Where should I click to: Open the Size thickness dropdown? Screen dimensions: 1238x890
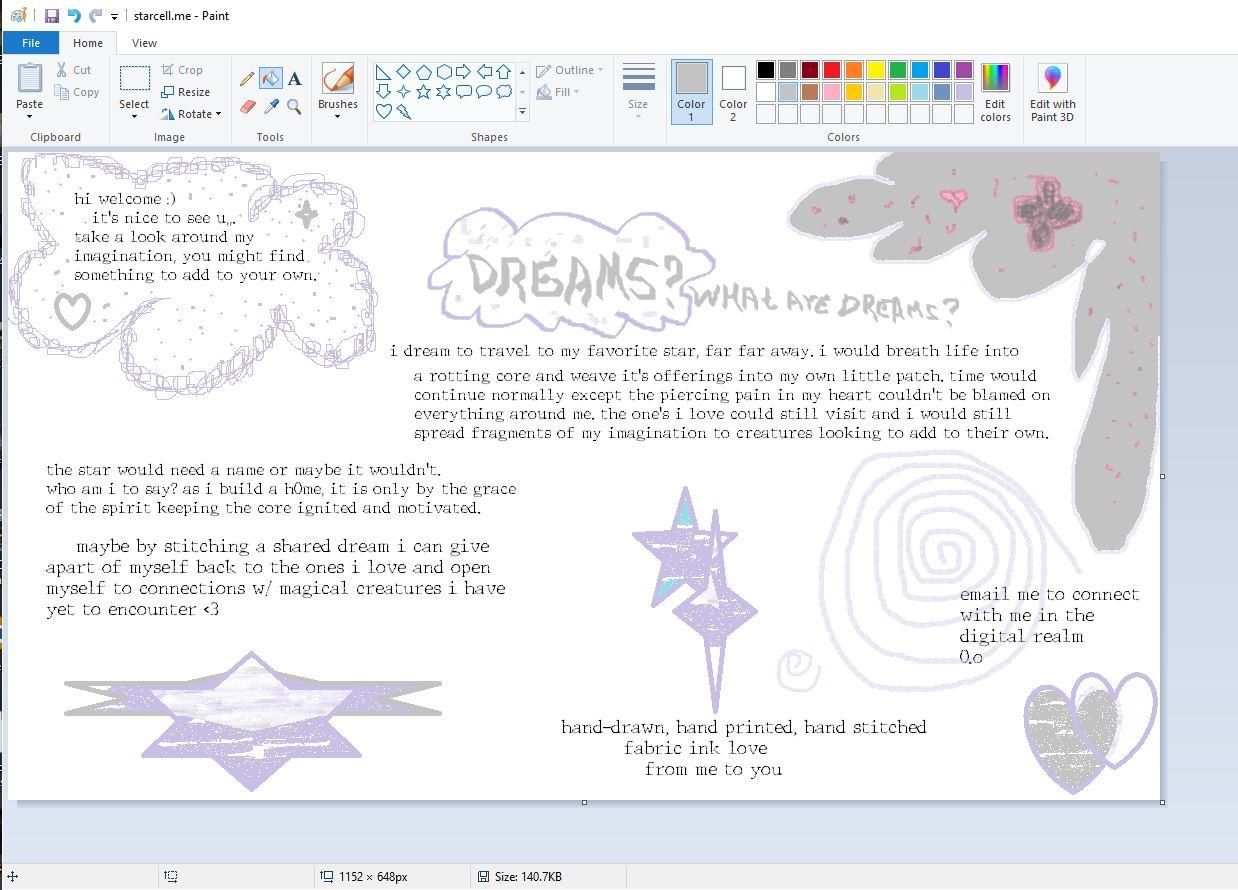click(x=638, y=92)
